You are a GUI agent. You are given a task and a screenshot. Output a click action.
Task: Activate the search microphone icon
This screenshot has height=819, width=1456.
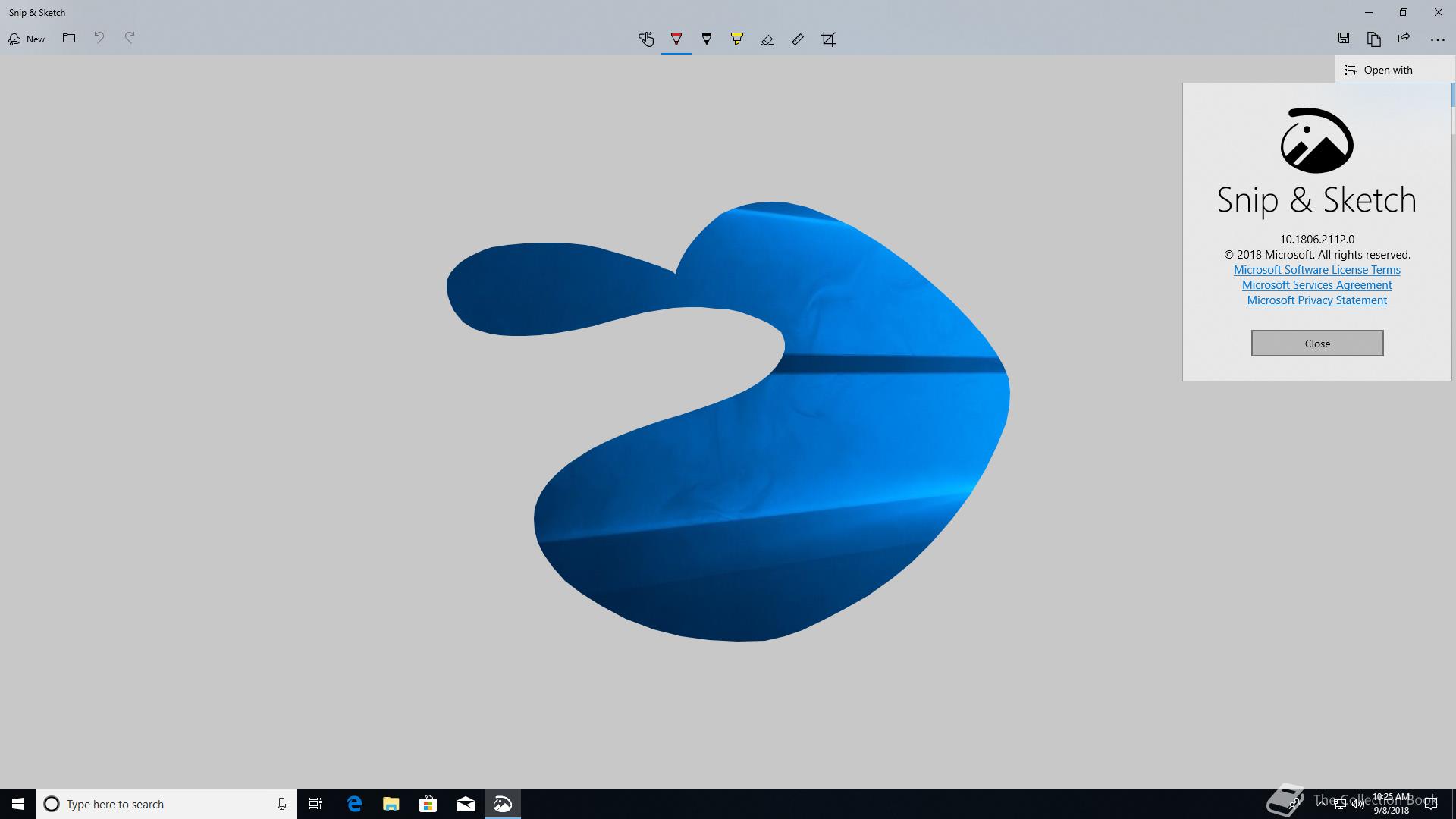click(281, 804)
